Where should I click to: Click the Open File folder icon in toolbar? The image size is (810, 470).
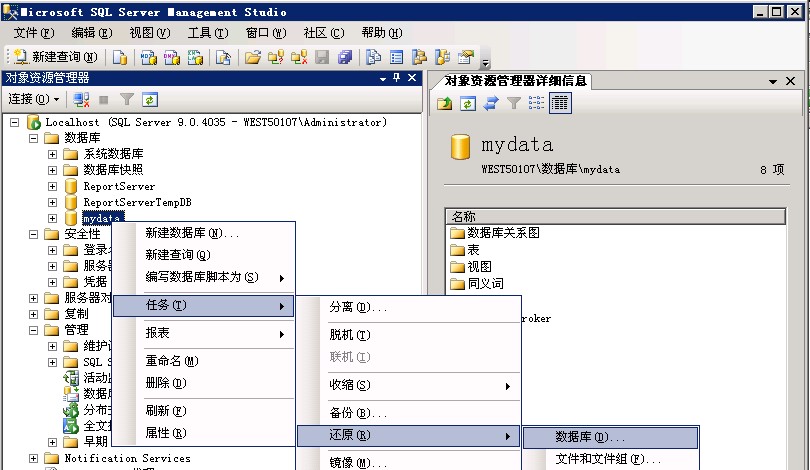point(252,57)
